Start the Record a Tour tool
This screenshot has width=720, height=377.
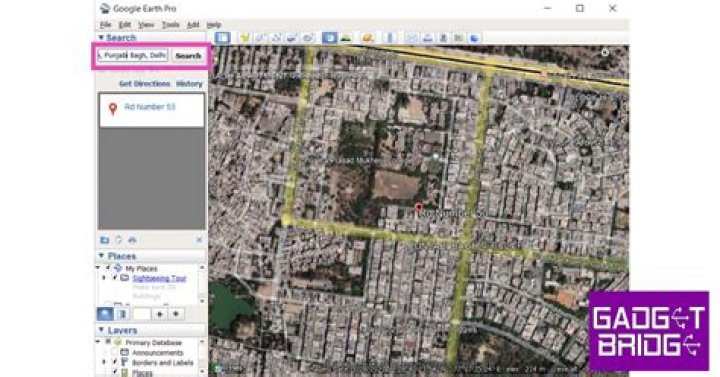point(308,38)
